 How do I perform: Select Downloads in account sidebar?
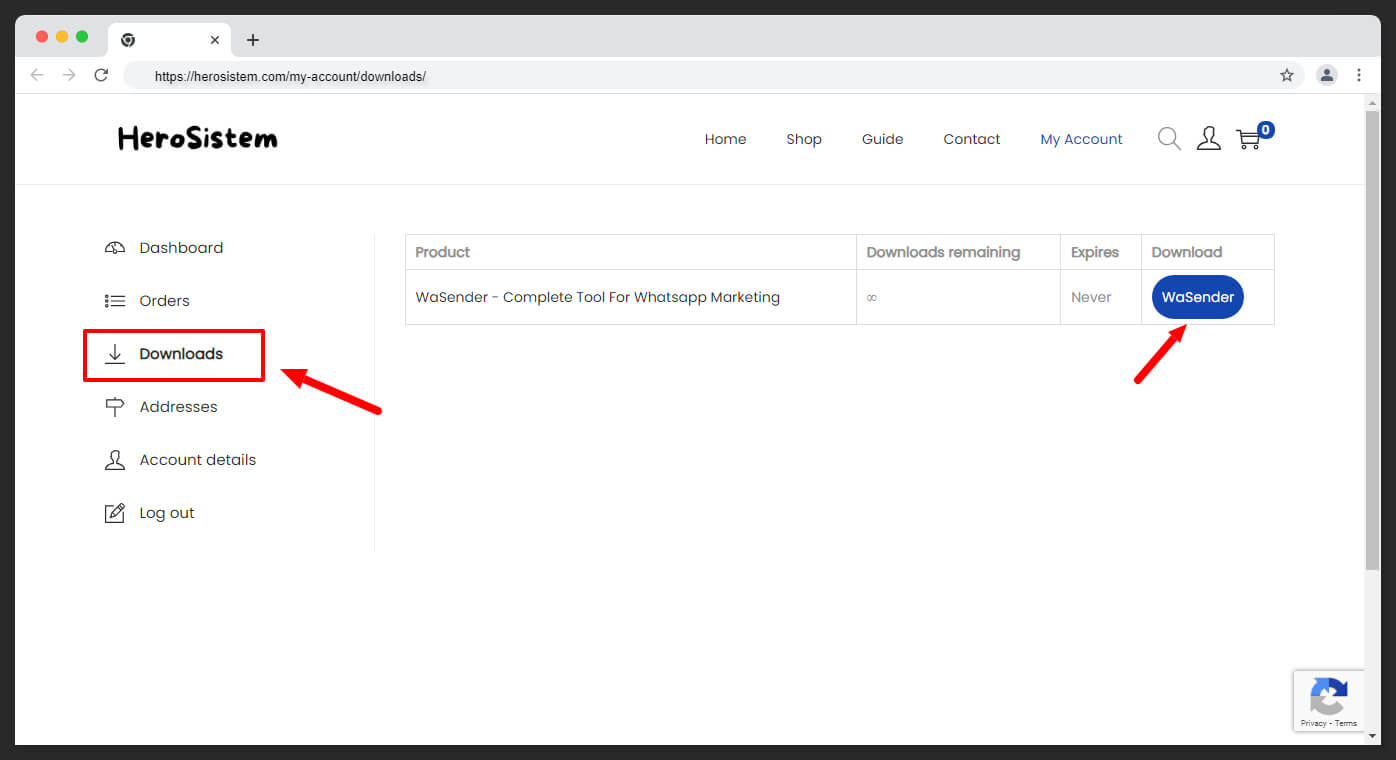coord(181,354)
